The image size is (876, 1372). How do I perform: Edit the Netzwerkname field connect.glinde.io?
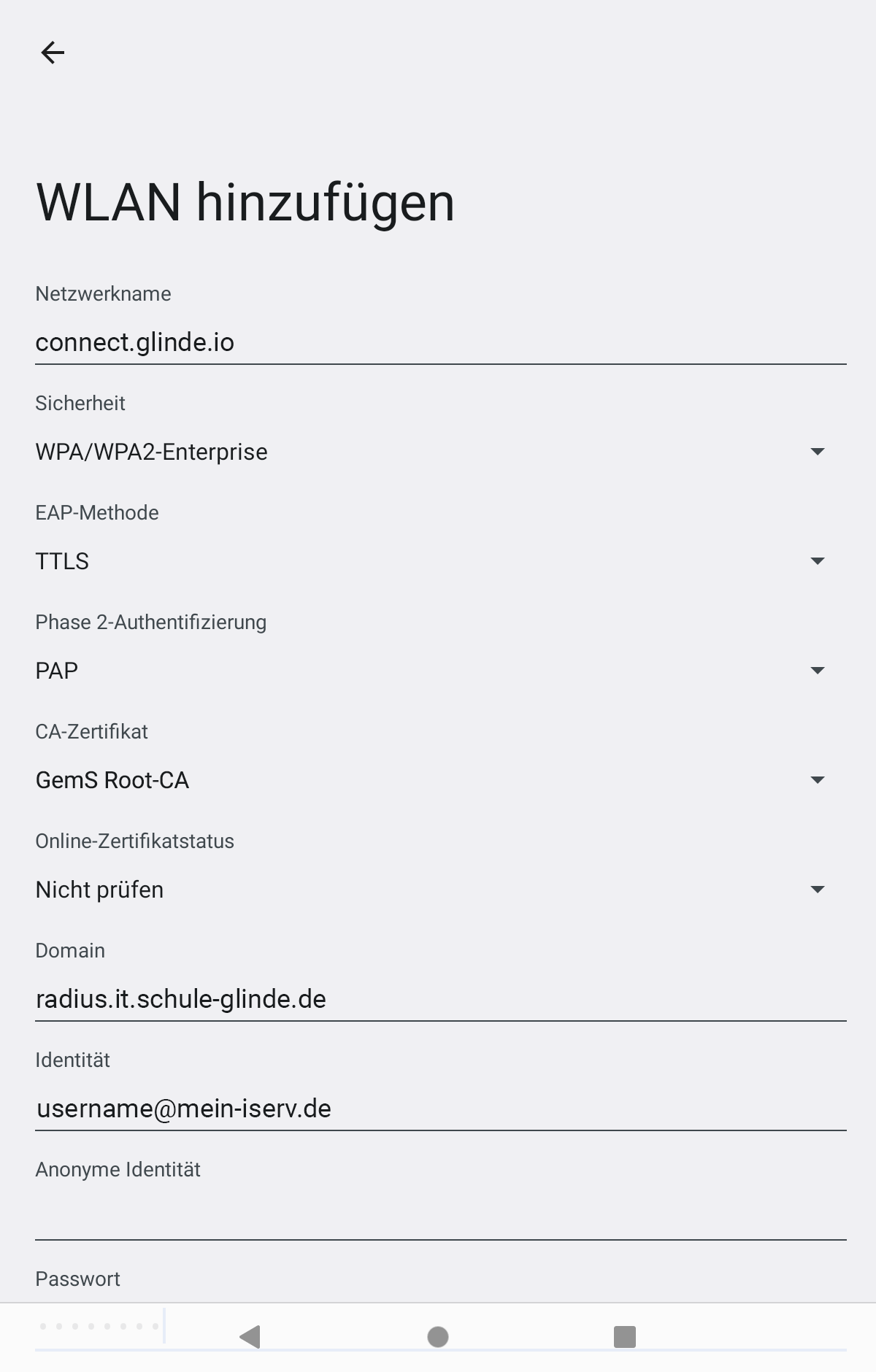coord(438,342)
